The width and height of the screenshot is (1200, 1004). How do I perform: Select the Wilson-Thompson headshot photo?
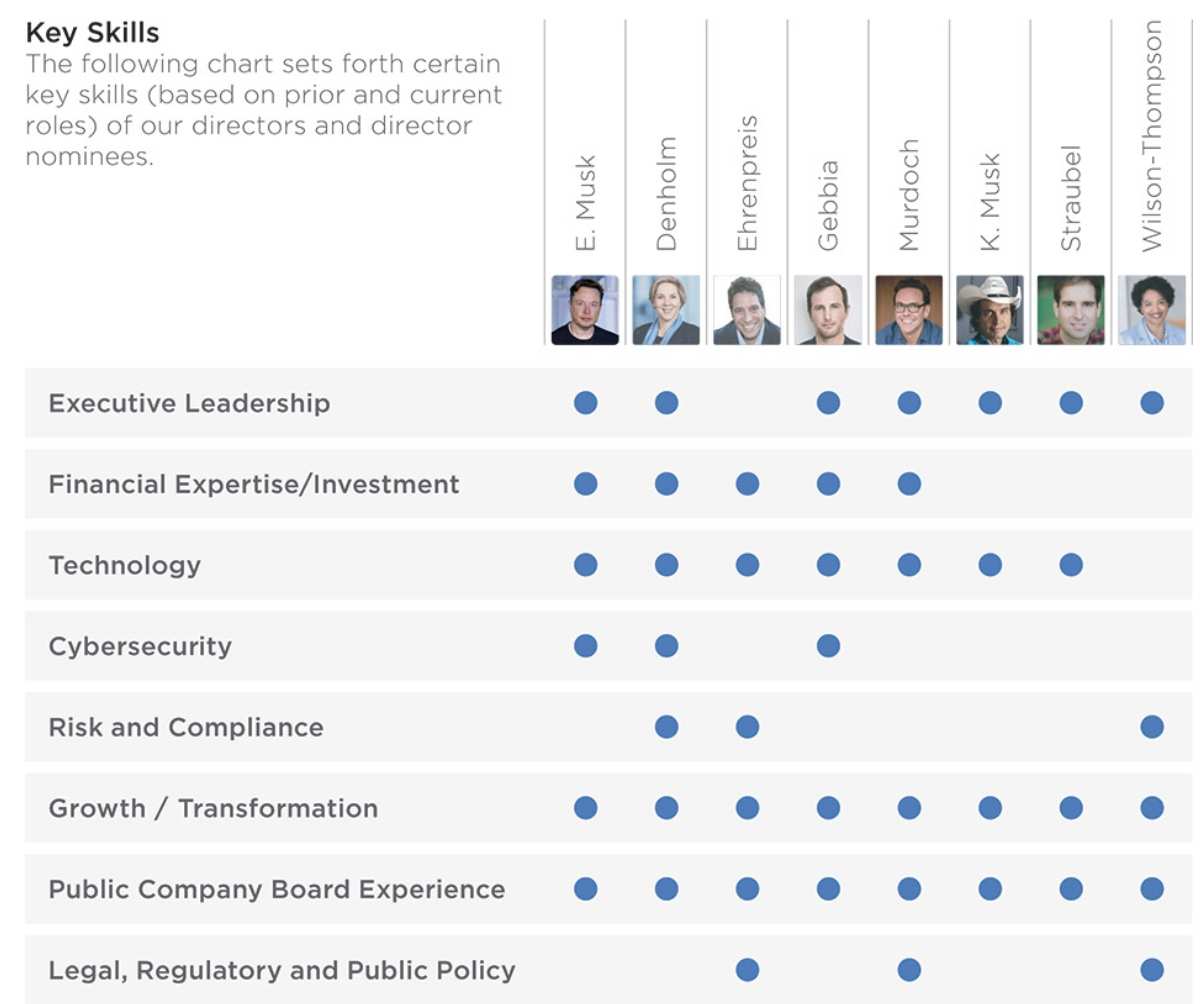click(x=1152, y=310)
